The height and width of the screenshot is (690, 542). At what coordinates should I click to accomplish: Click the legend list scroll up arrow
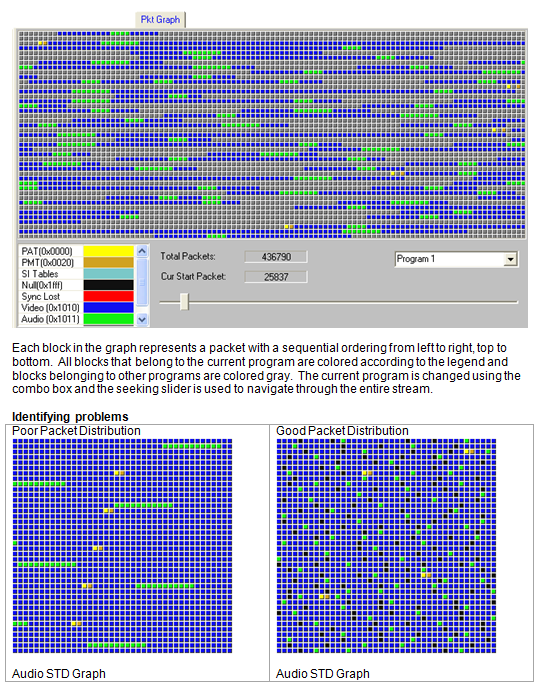point(142,251)
